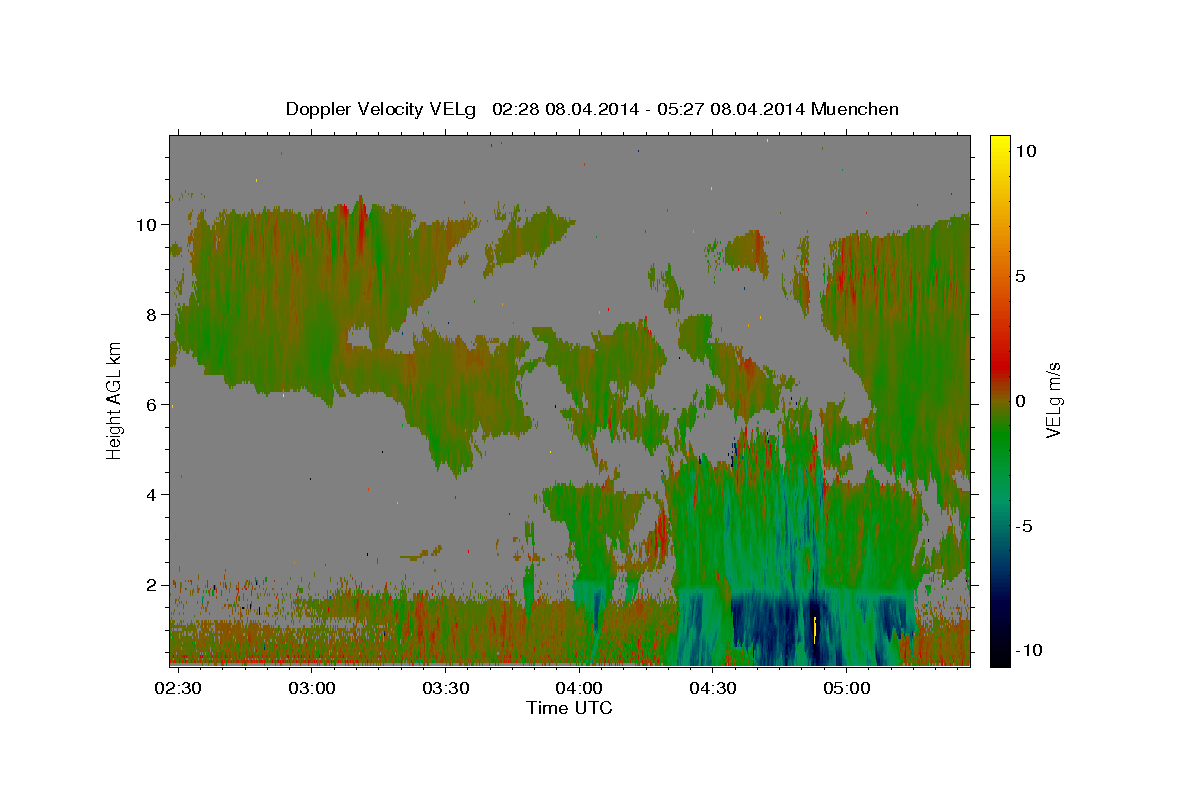Click the 'VELg m/s' colorbar title
1200x800 pixels.
click(1054, 400)
